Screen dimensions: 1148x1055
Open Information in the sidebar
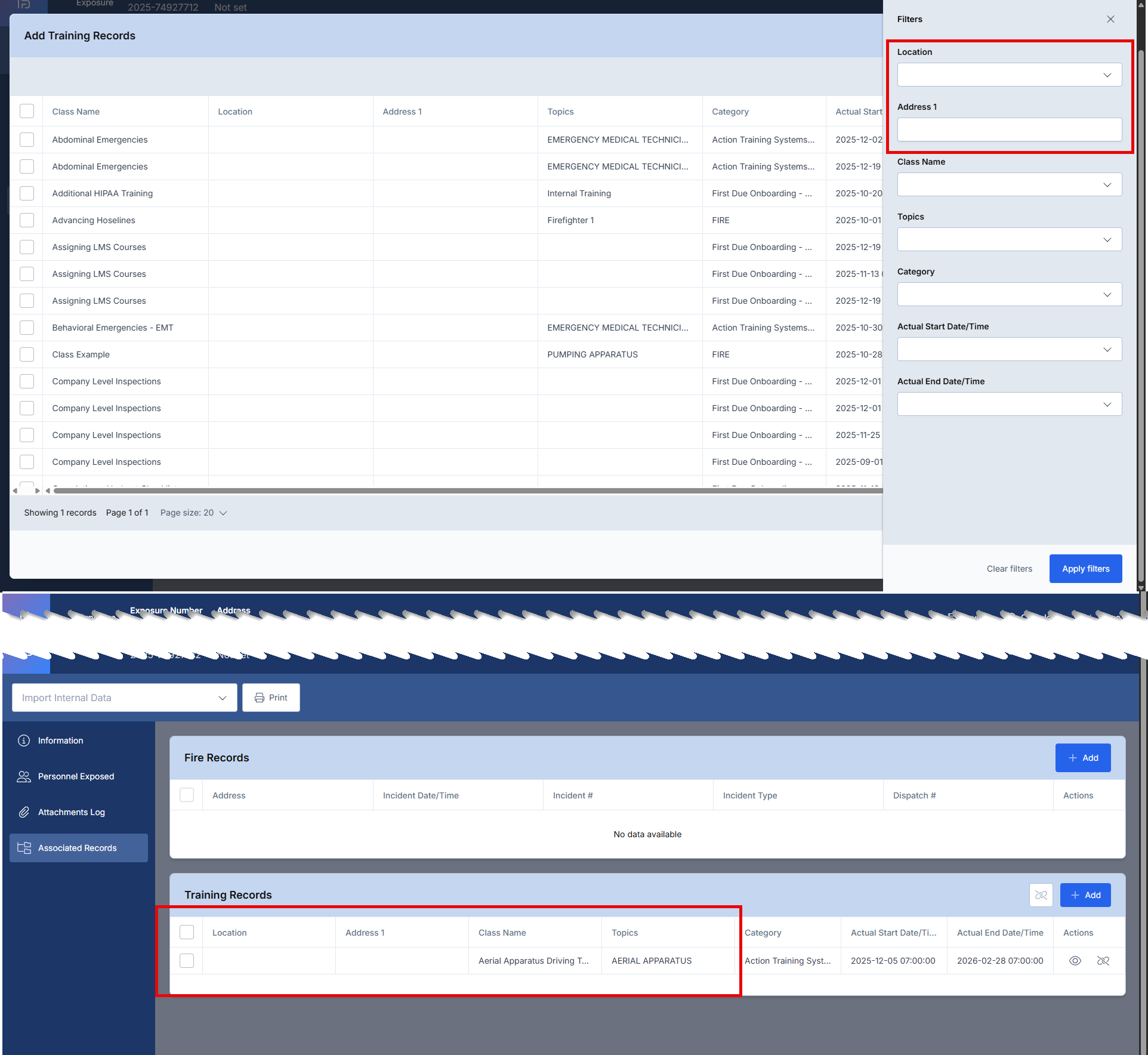[60, 741]
